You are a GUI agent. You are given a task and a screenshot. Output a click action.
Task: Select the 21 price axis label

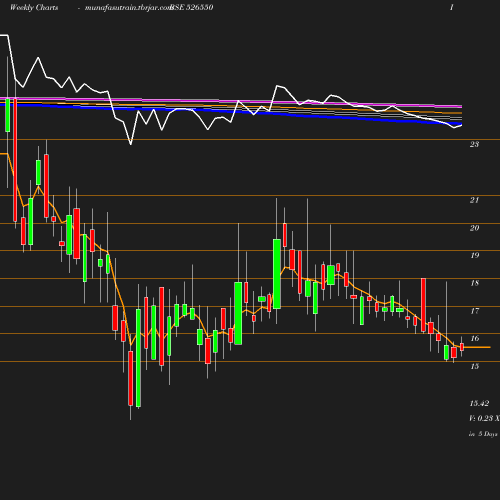tap(474, 200)
